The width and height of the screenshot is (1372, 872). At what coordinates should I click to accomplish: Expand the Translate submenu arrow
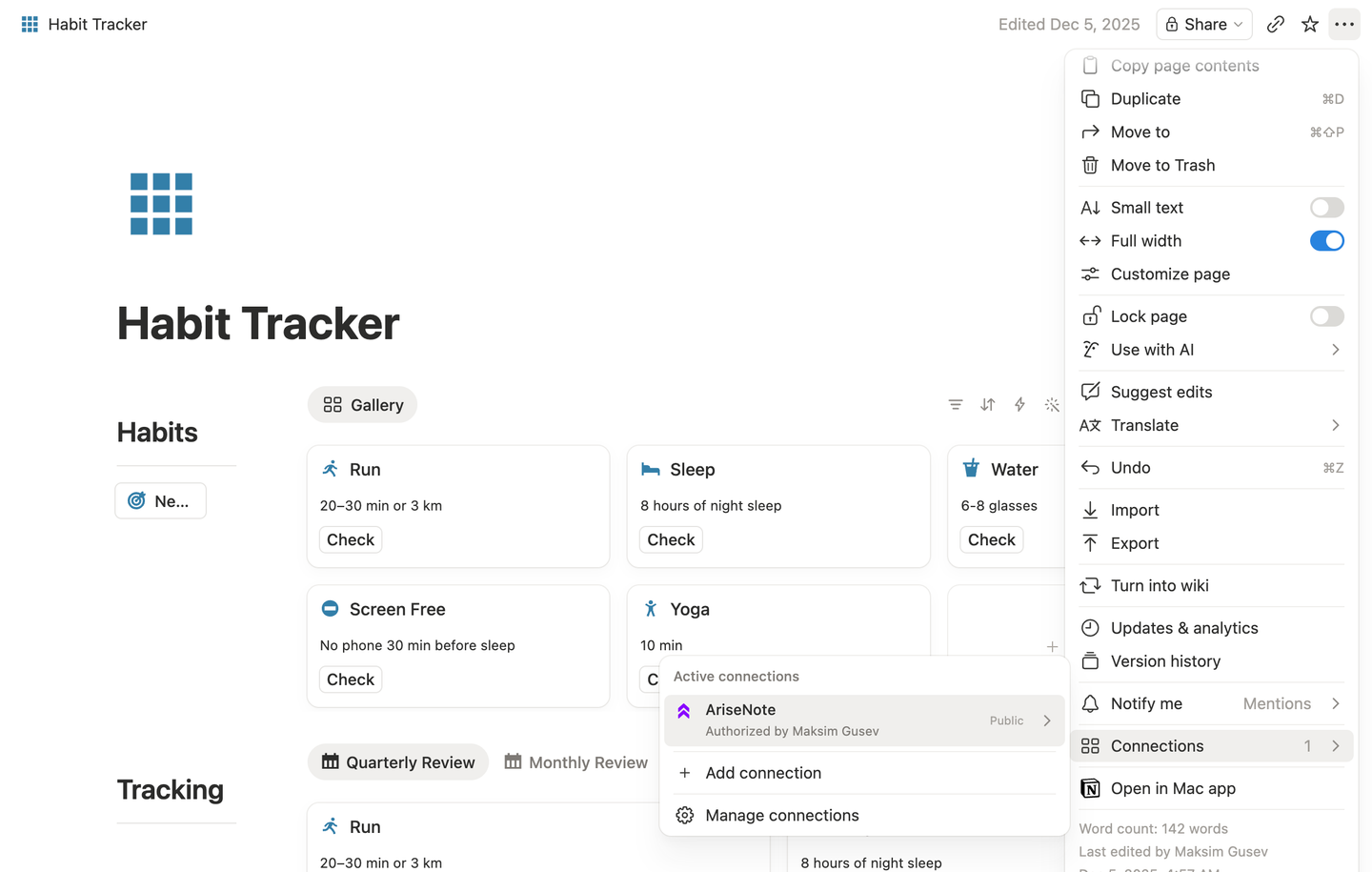[x=1336, y=426]
